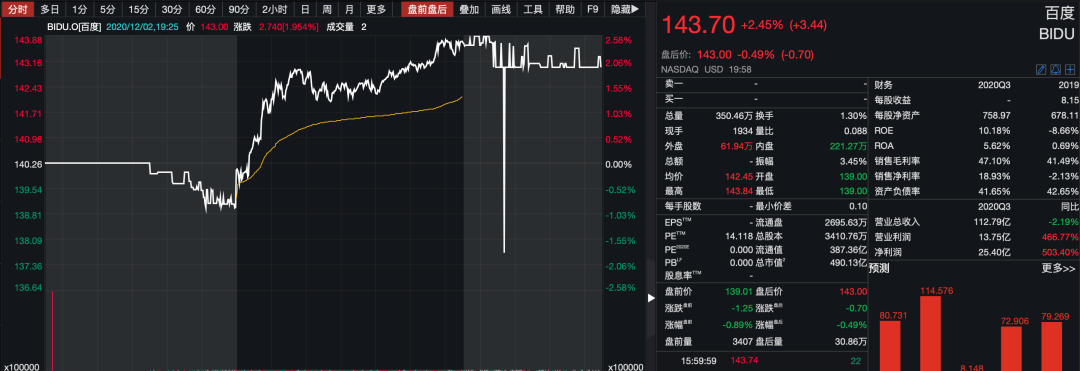Open the 工具 tools menu
The width and height of the screenshot is (1080, 371).
[533, 10]
